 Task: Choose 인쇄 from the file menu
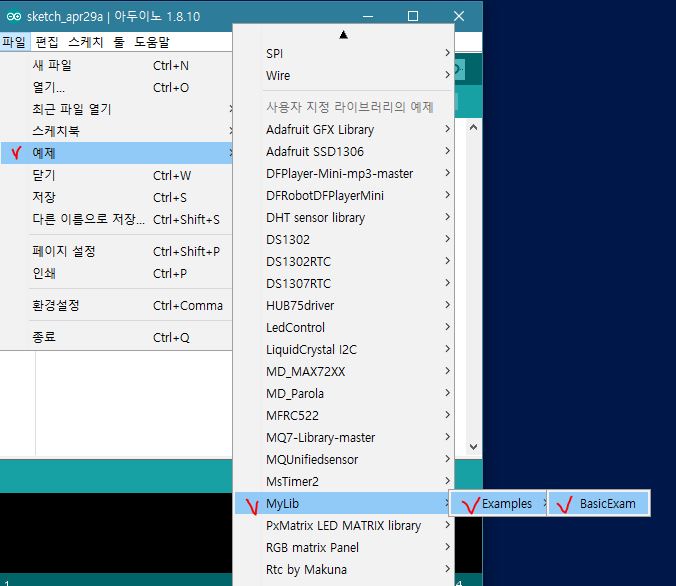pyautogui.click(x=116, y=273)
